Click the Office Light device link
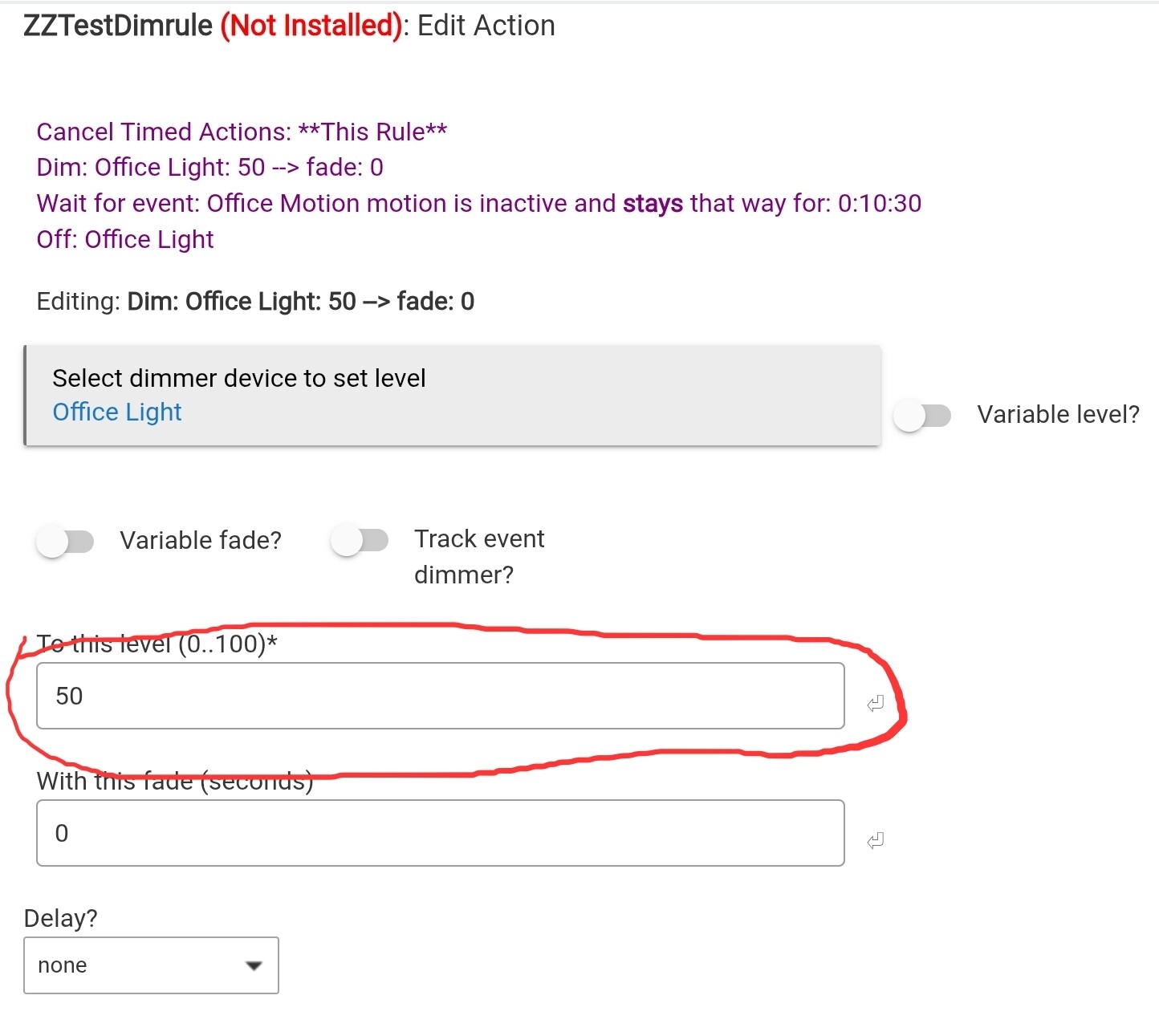This screenshot has height=1036, width=1159. (117, 412)
